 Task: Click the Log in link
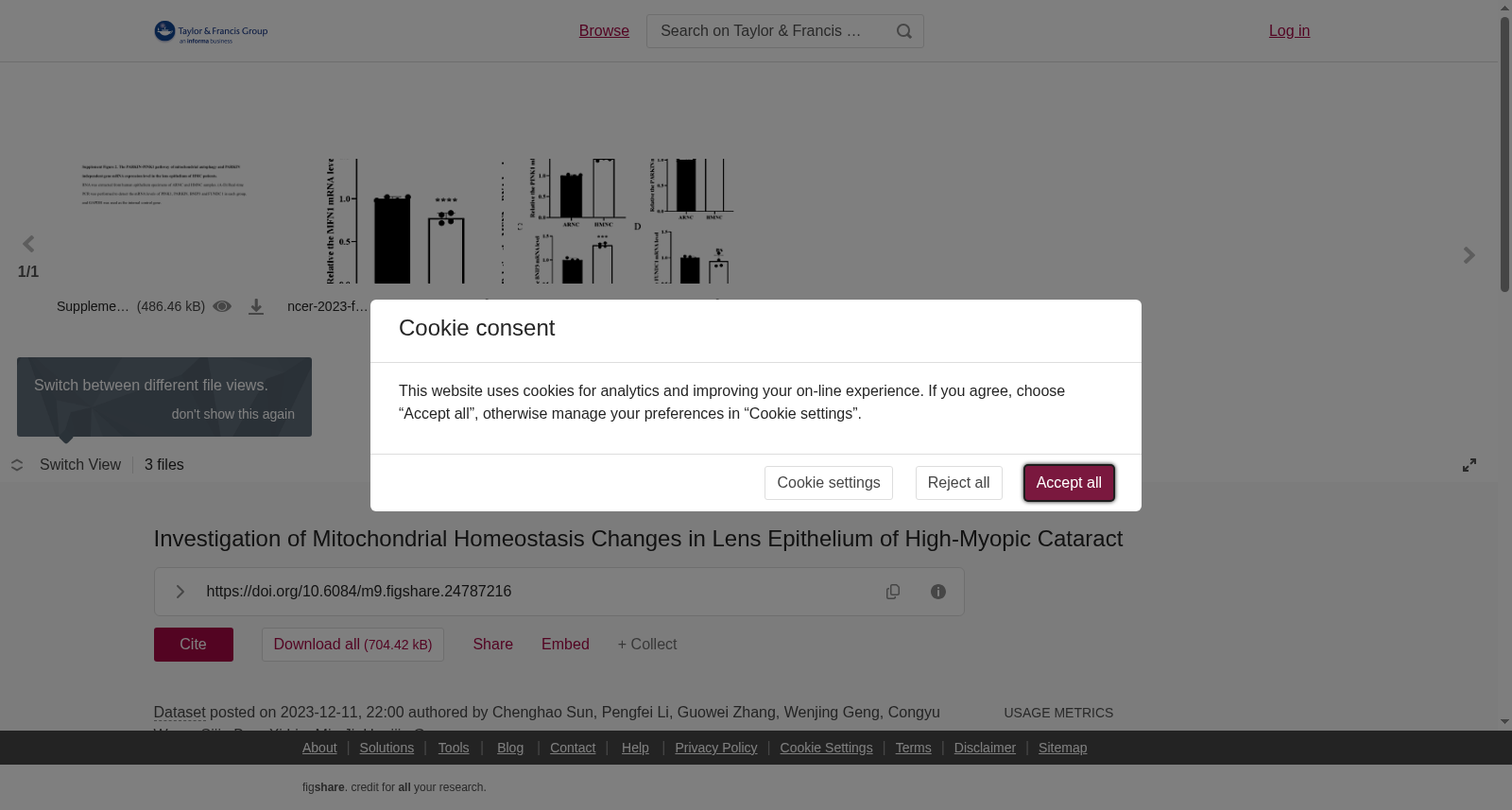coord(1289,31)
